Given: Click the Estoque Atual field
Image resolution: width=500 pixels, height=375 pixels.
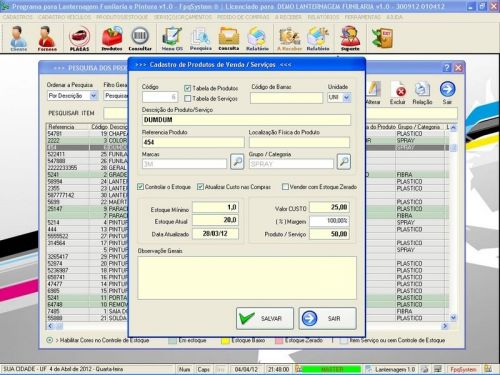Looking at the screenshot, I should 215,220.
